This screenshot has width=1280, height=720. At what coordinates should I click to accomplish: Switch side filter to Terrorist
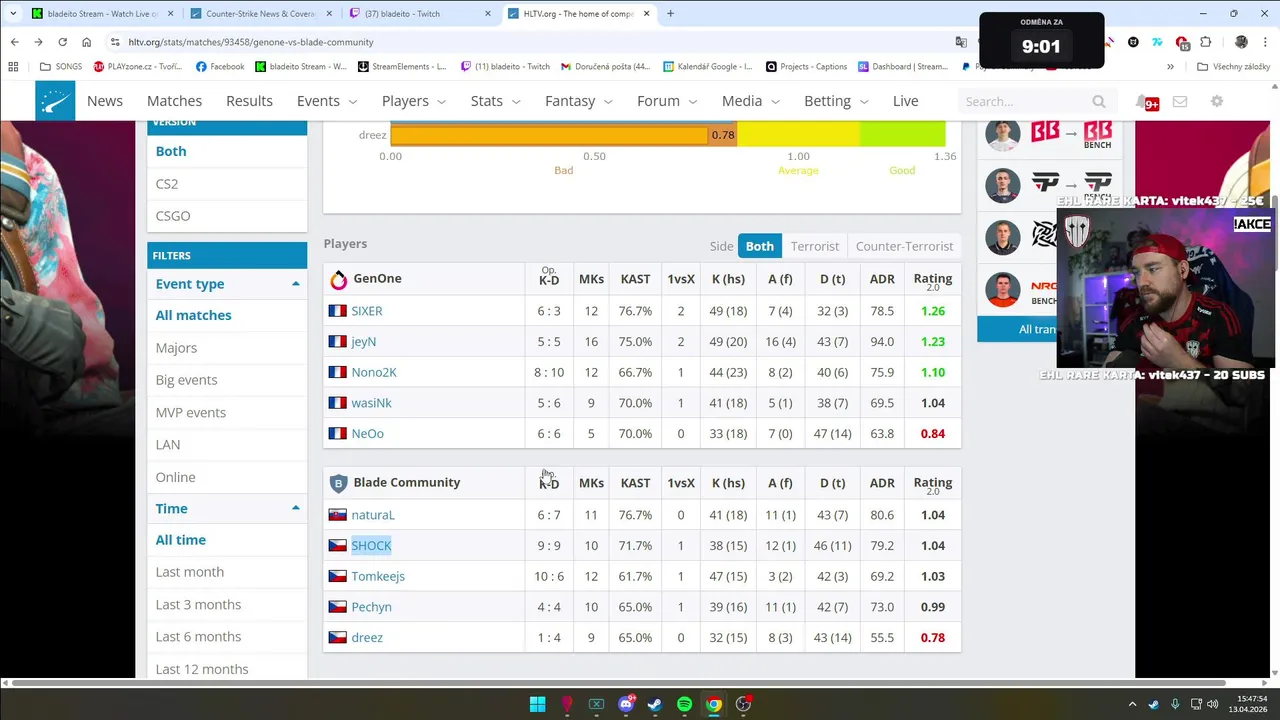tap(814, 246)
